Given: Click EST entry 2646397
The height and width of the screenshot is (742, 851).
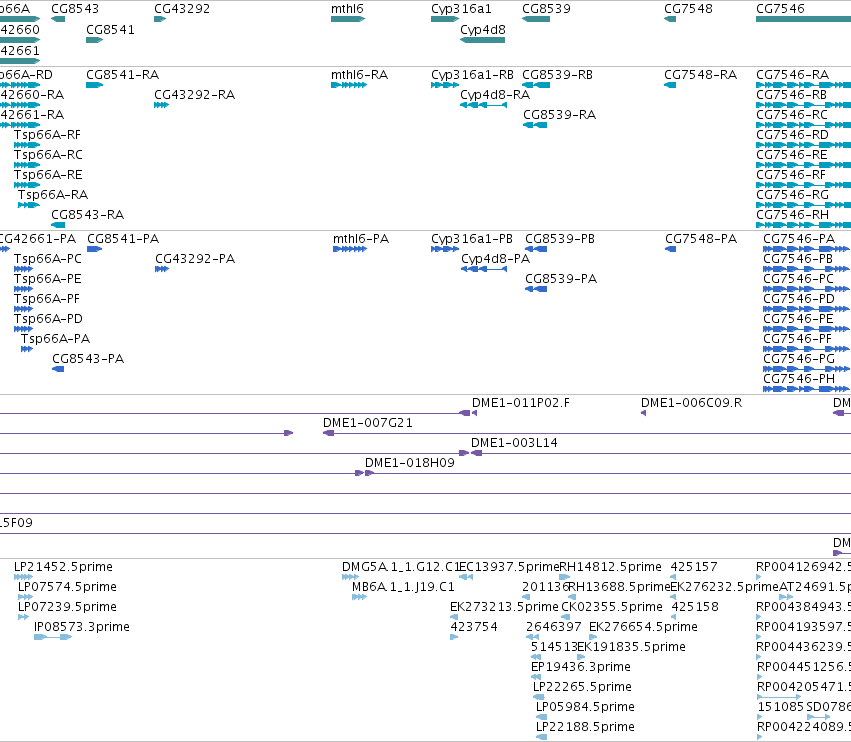Looking at the screenshot, I should 554,627.
